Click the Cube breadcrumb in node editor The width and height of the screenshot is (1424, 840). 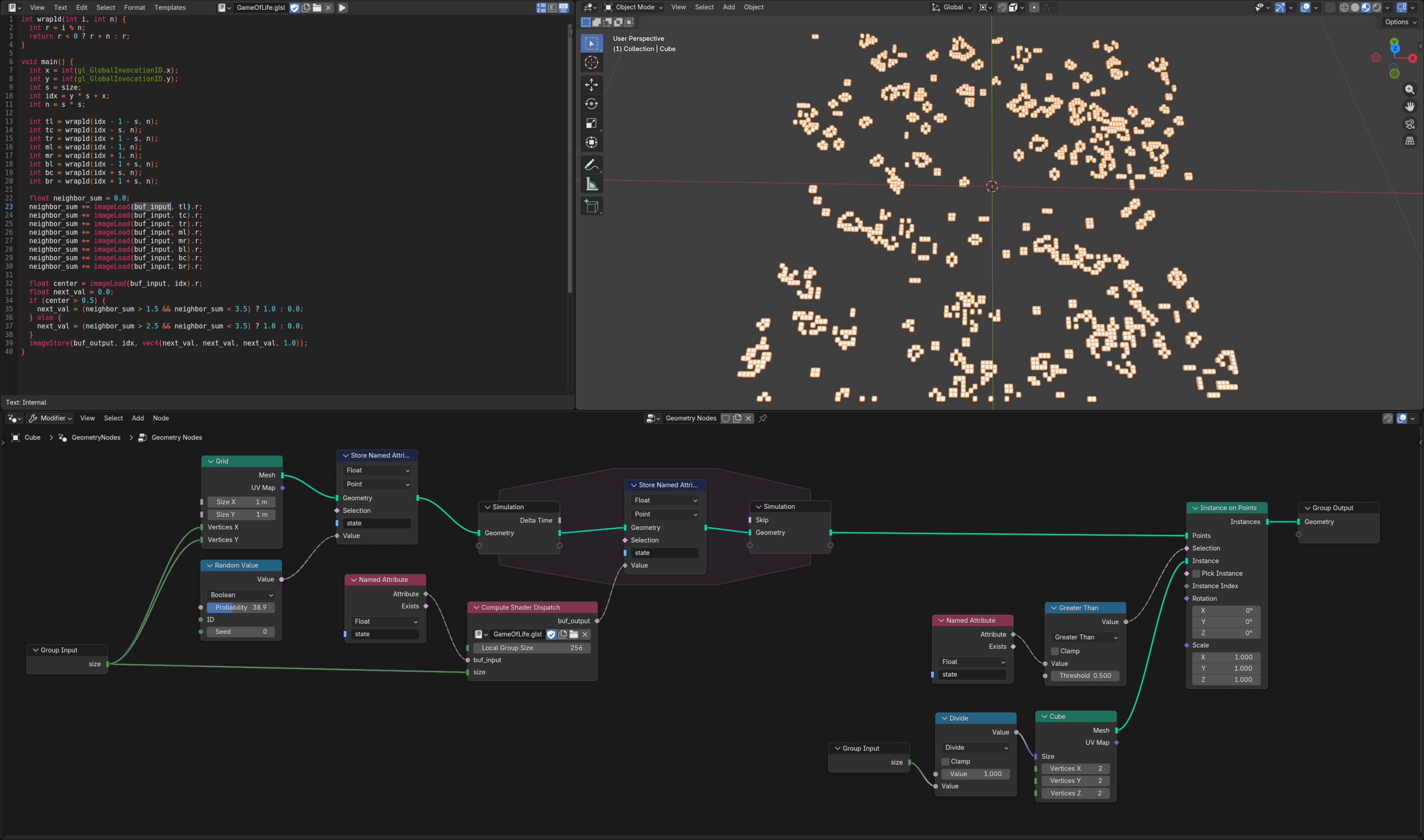[32, 437]
